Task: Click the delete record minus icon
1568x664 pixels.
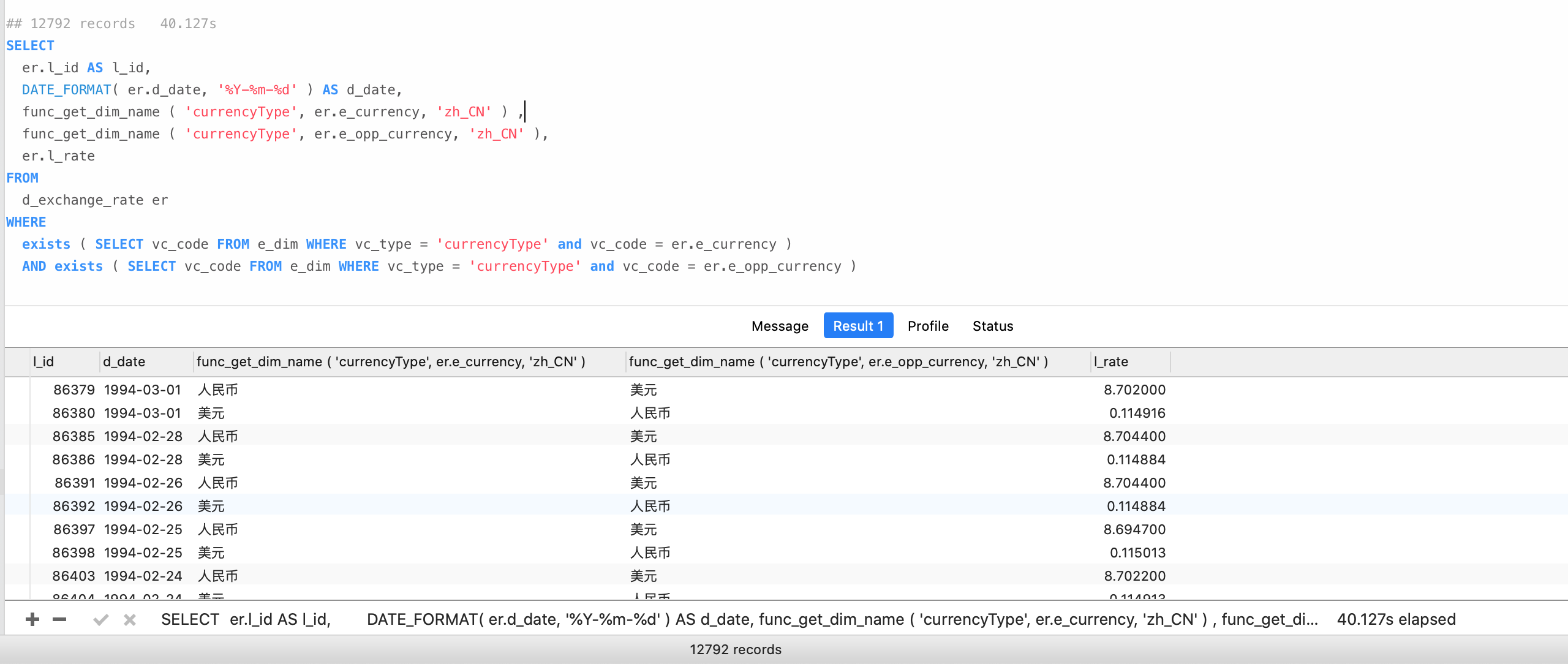Action: point(59,620)
